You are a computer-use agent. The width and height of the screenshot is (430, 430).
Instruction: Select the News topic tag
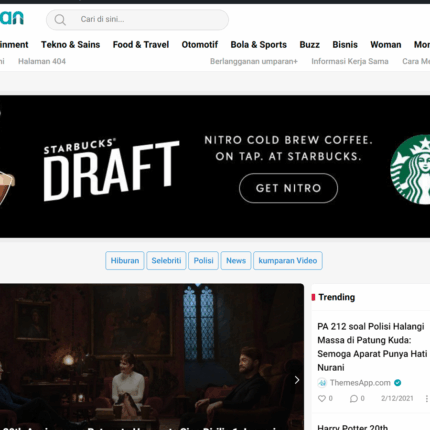[236, 260]
